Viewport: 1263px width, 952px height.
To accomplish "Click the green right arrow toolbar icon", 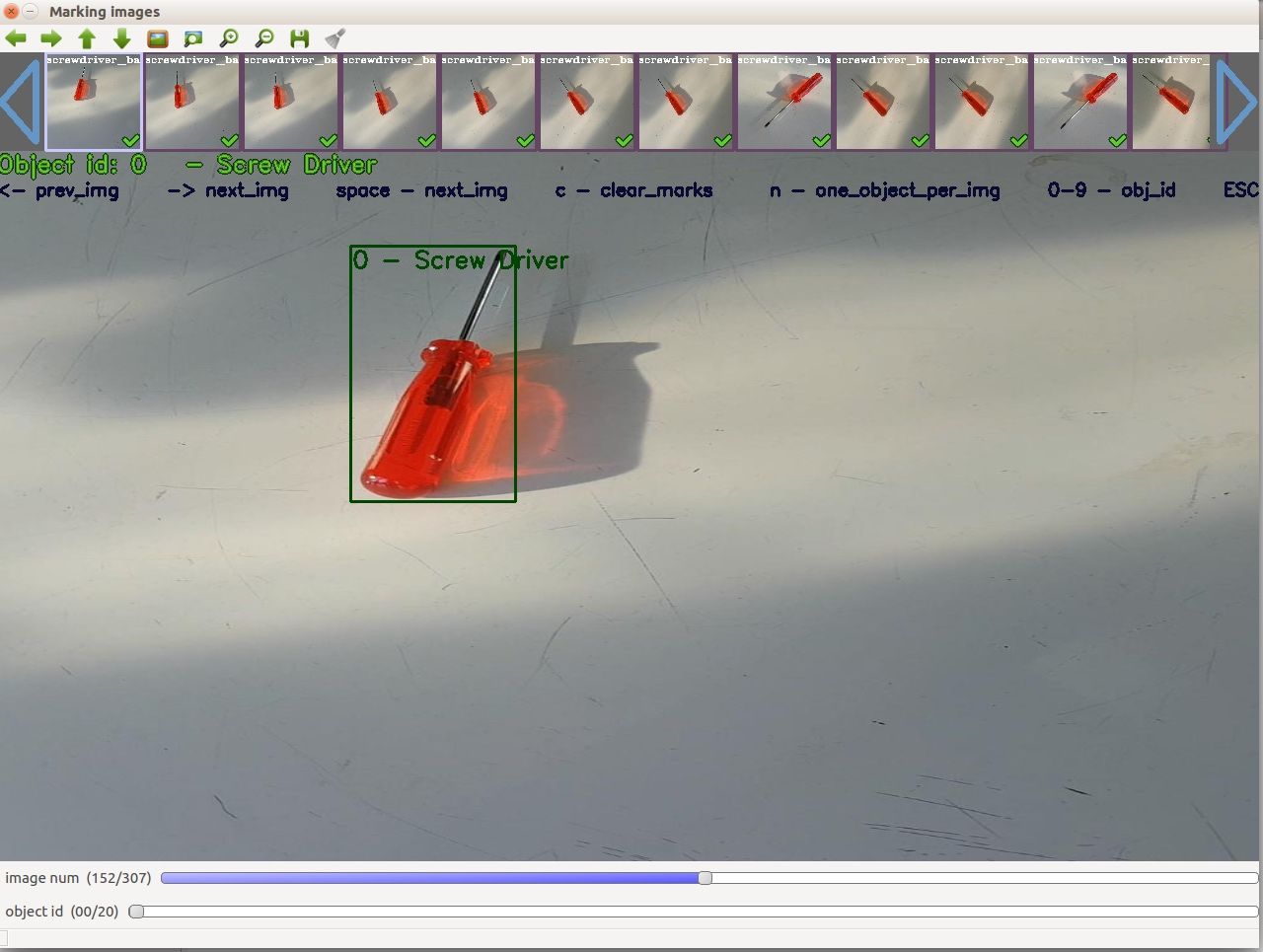I will pos(51,38).
